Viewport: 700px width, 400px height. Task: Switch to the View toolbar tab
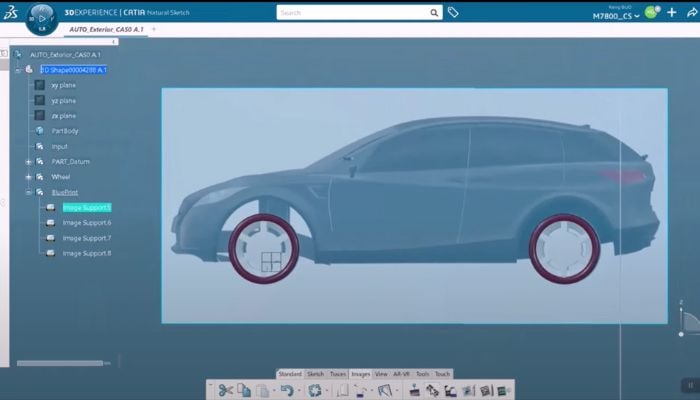(381, 374)
